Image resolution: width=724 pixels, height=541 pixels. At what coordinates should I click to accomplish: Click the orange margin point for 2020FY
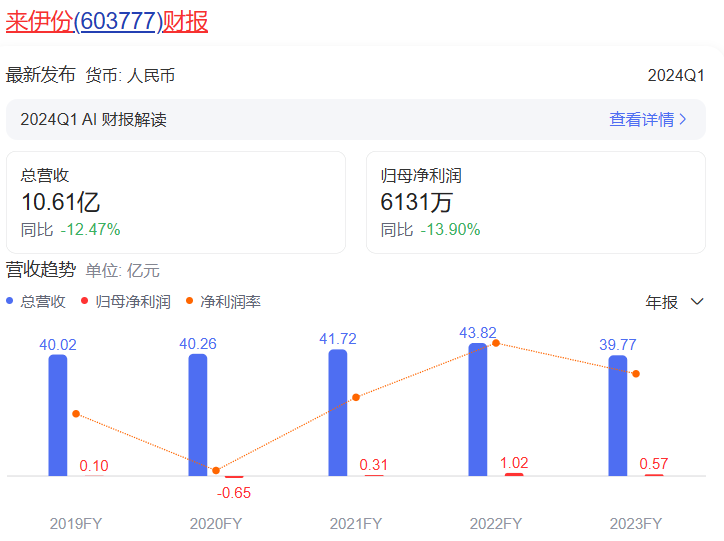pyautogui.click(x=216, y=470)
